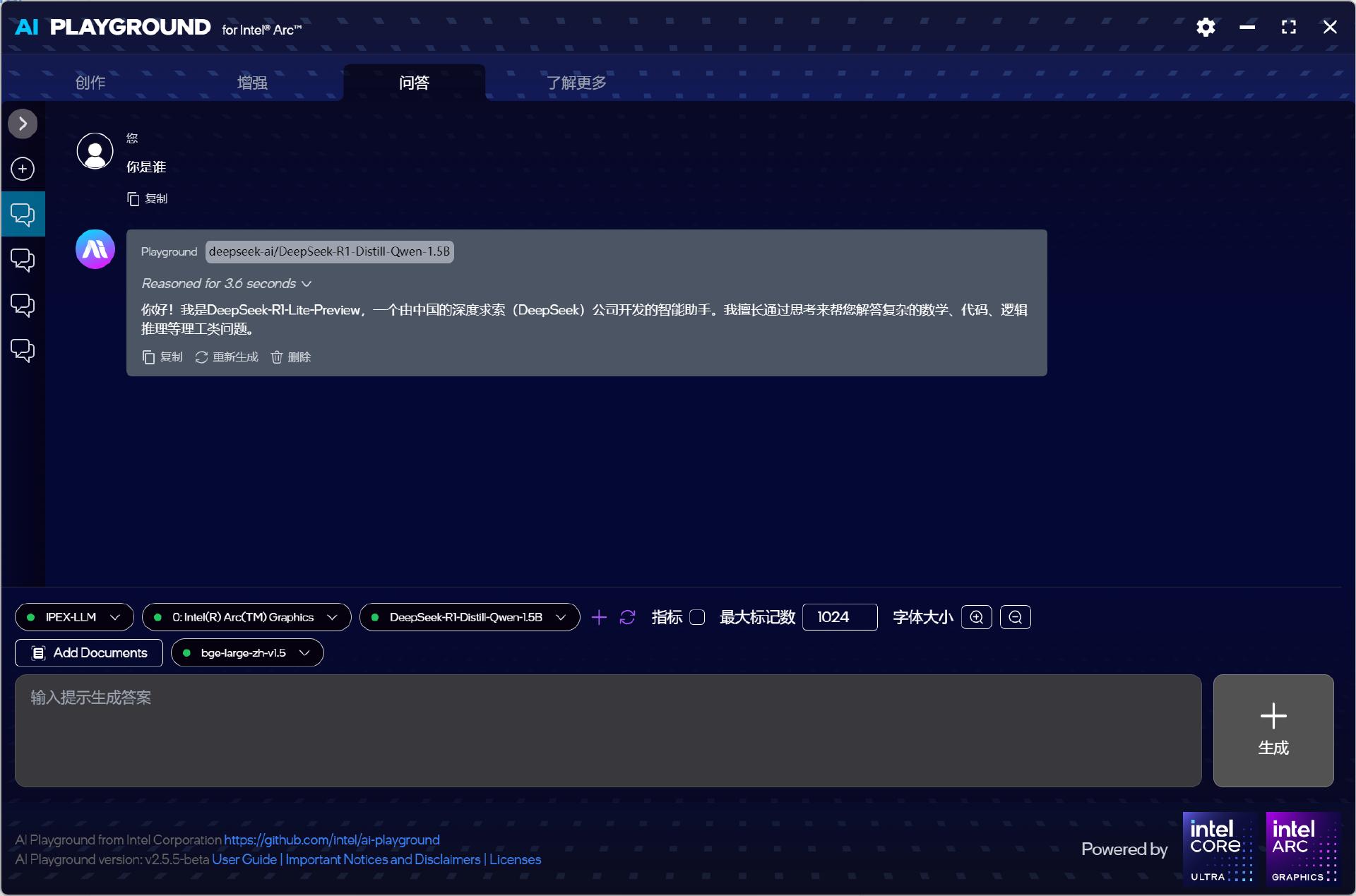1356x896 pixels.
Task: Increase font size with zoom-in icon
Action: pos(976,617)
